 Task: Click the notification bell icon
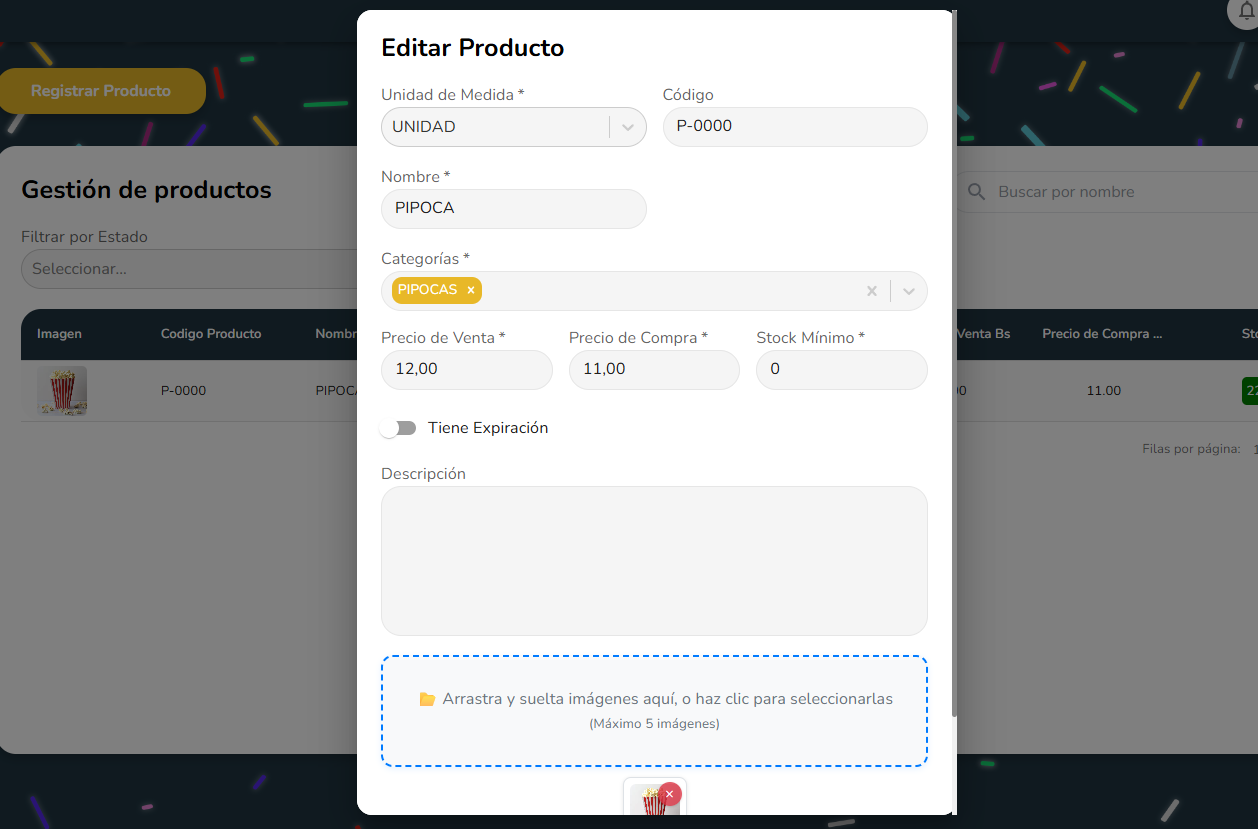click(x=1245, y=10)
